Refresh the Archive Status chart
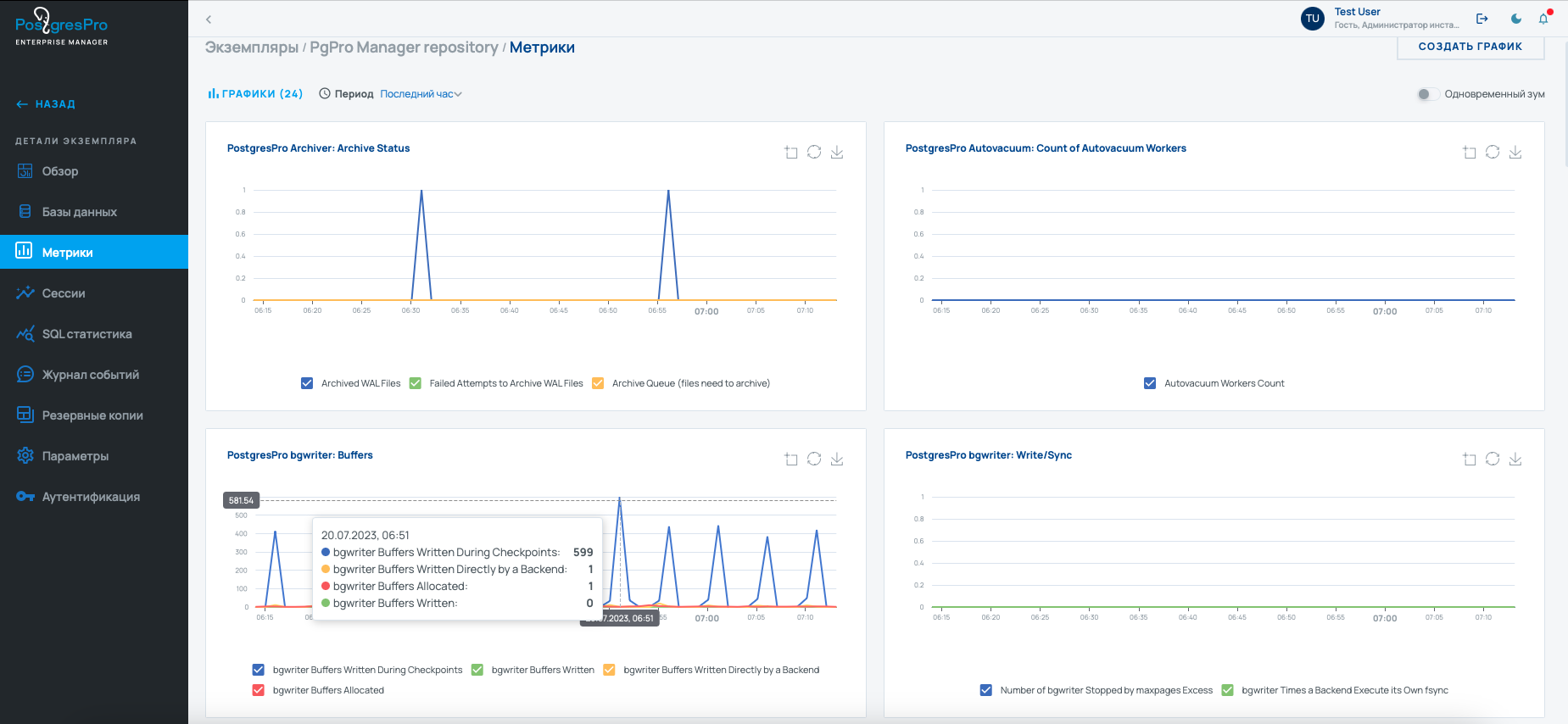1568x724 pixels. [x=814, y=152]
